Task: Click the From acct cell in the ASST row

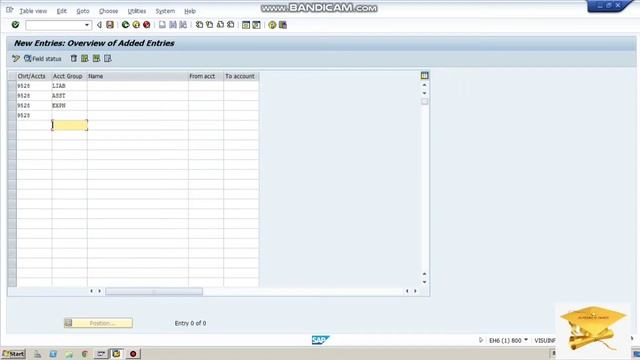Action: tap(206, 96)
